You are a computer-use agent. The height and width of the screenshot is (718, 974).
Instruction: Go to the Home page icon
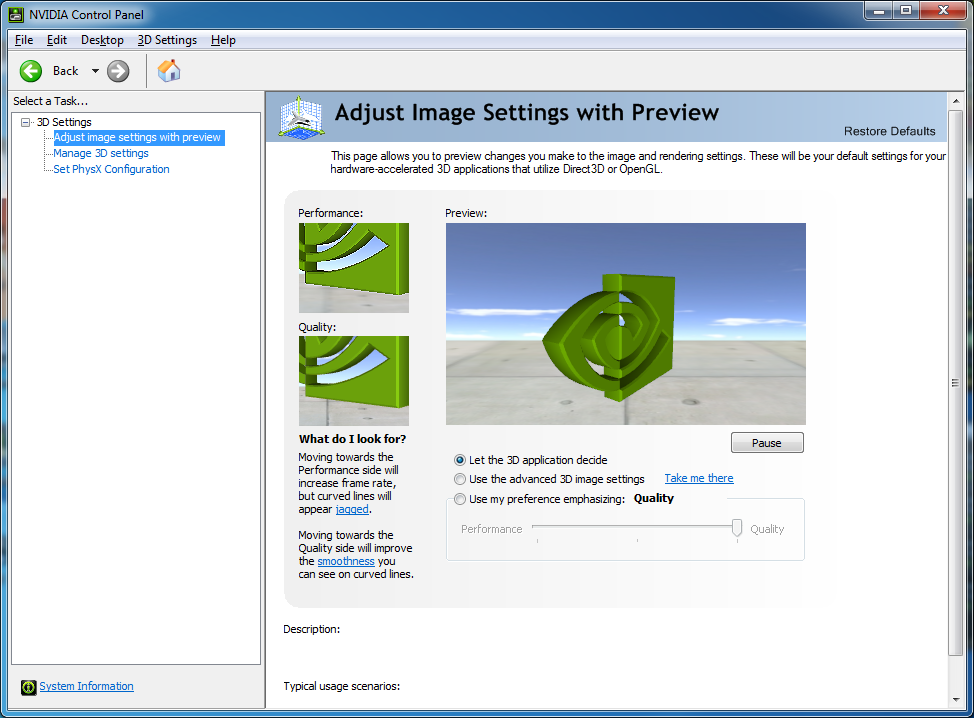point(169,71)
